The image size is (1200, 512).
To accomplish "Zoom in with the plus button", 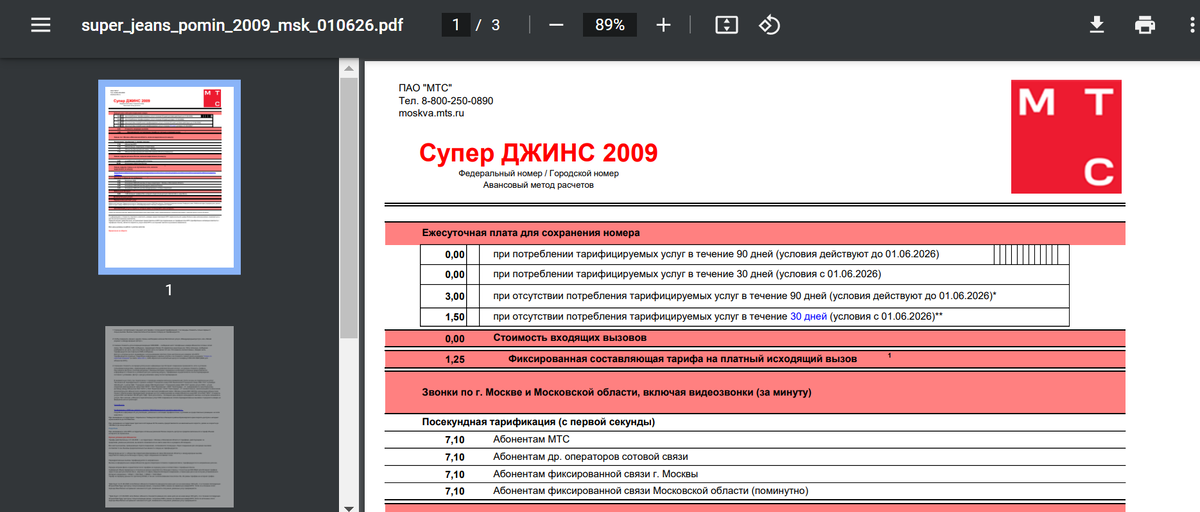I will coord(663,25).
